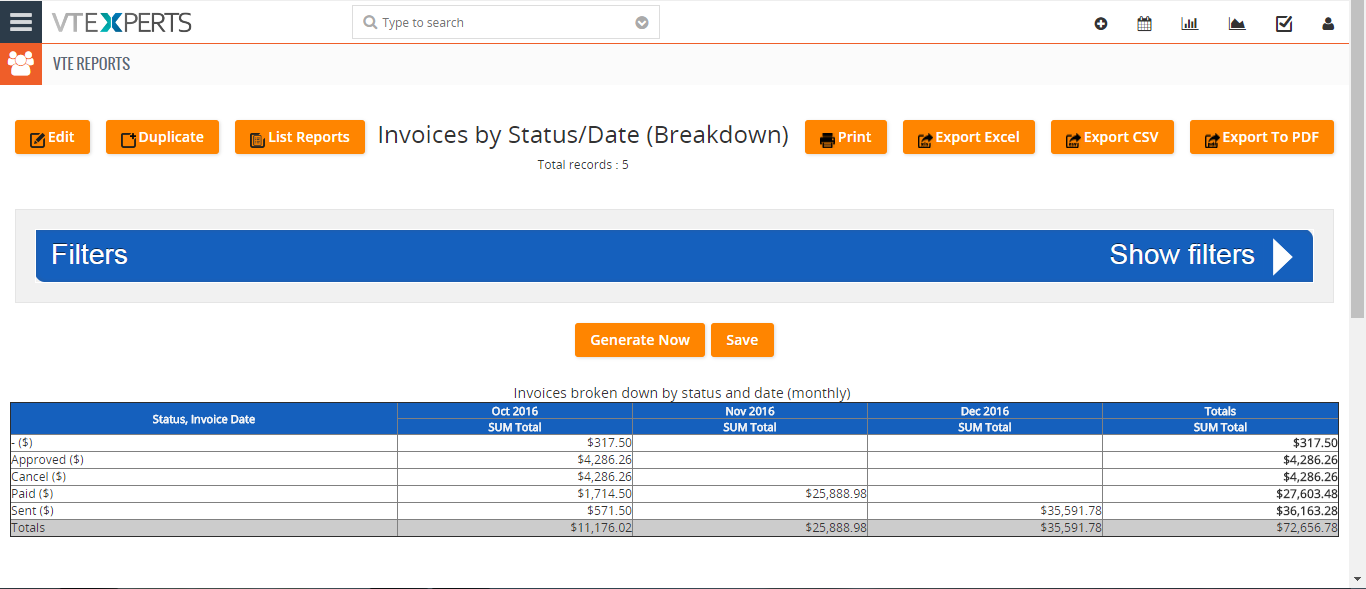The image size is (1366, 589).
Task: Click the $11,176.02 Oct total cell
Action: click(x=515, y=528)
